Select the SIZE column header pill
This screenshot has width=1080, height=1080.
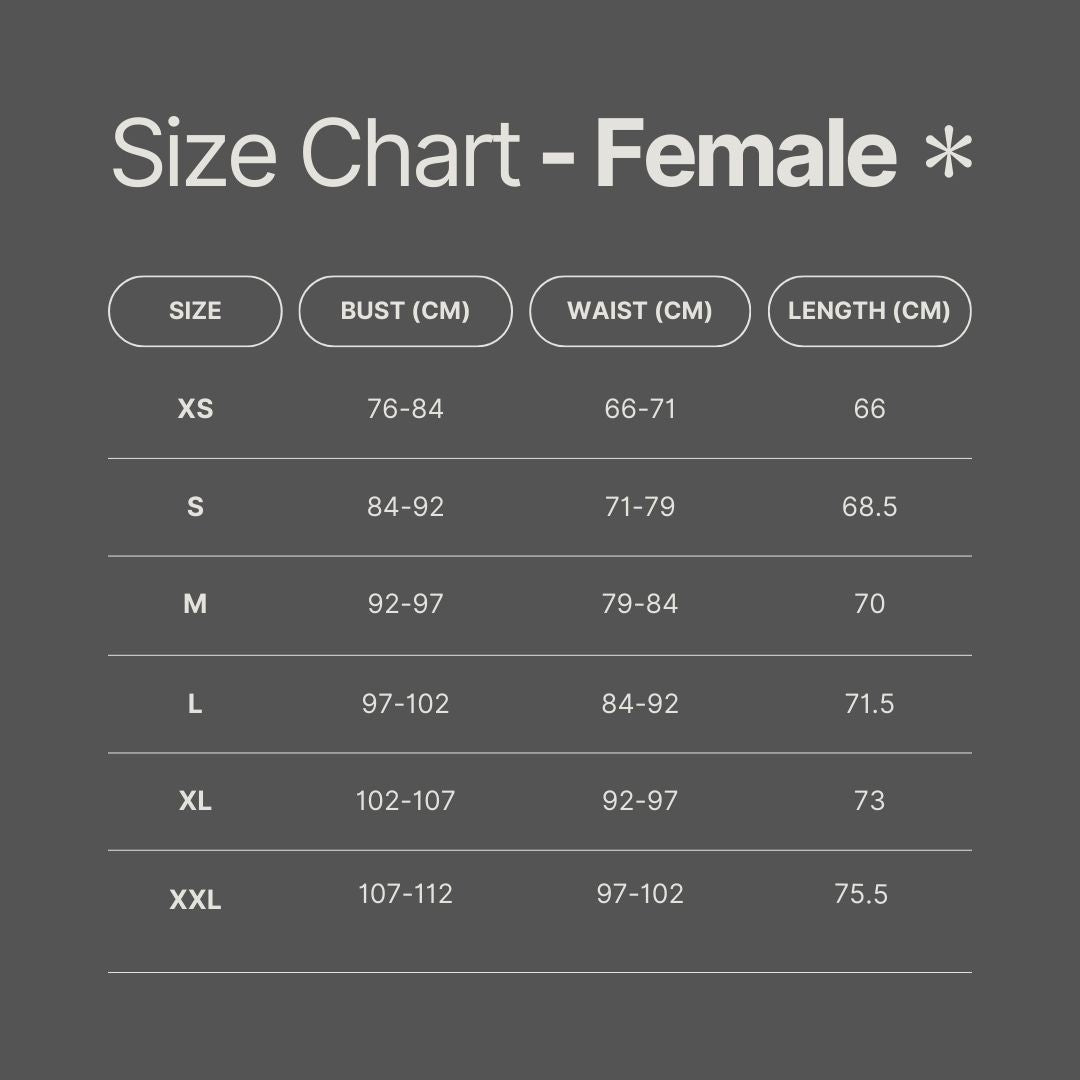point(195,311)
